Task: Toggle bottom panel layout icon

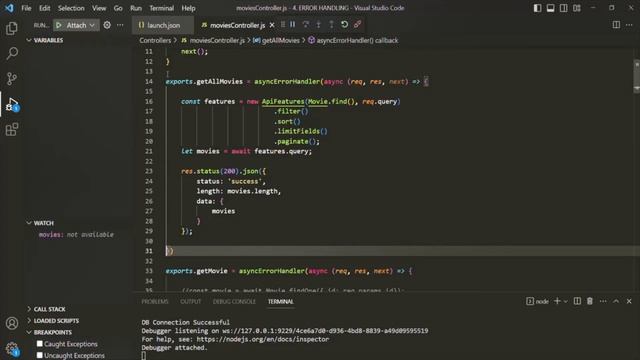Action: coord(551,8)
